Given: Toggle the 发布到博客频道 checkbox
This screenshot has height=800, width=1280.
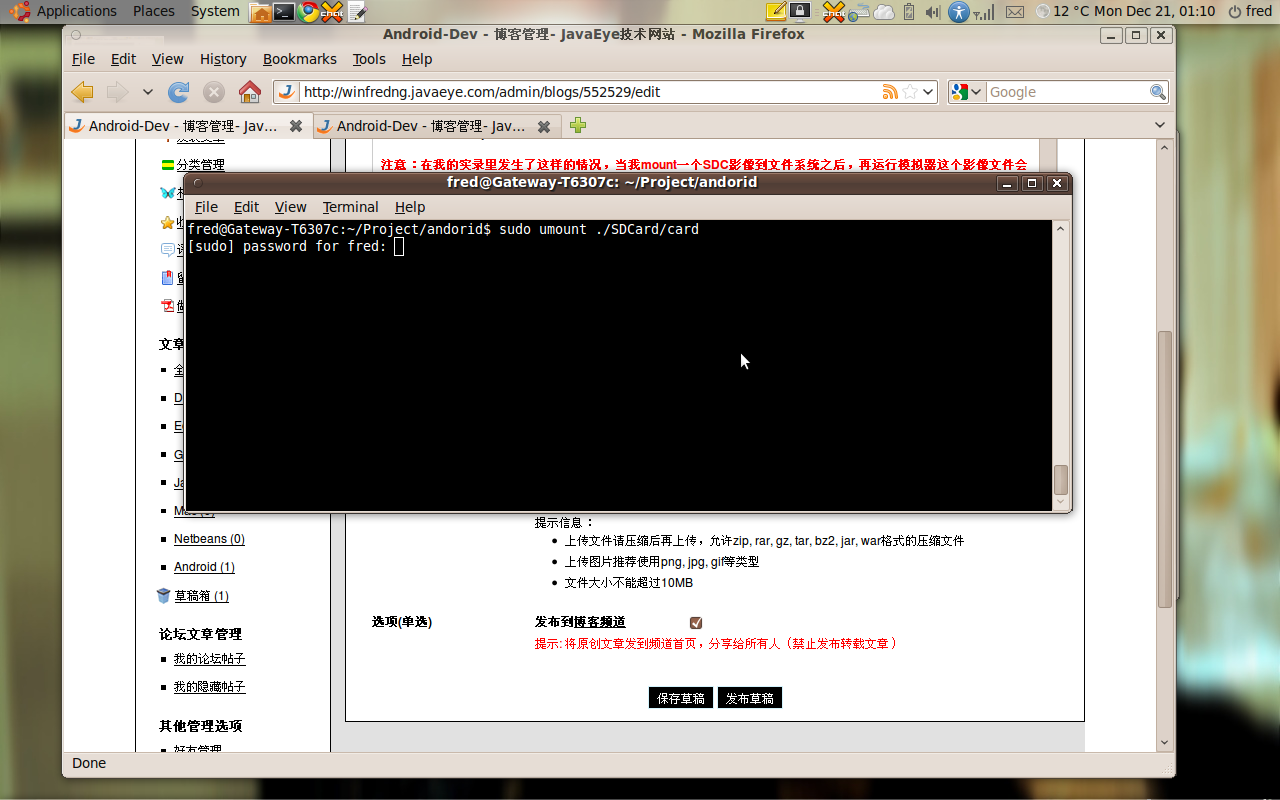Looking at the screenshot, I should pyautogui.click(x=696, y=623).
